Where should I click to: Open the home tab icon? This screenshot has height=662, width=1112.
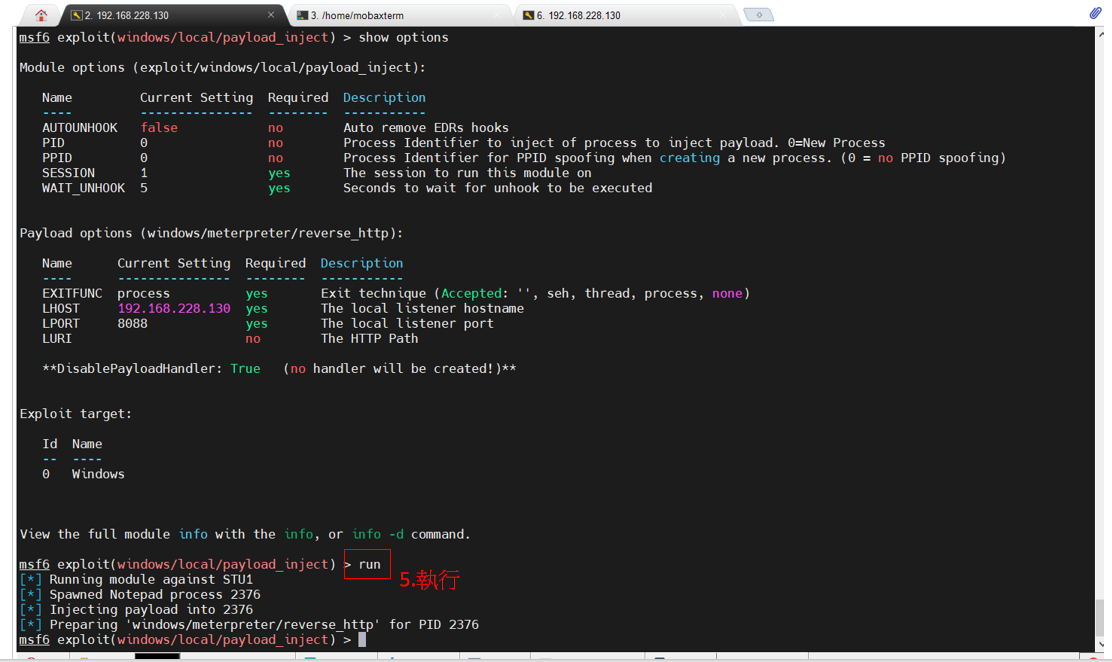[41, 15]
